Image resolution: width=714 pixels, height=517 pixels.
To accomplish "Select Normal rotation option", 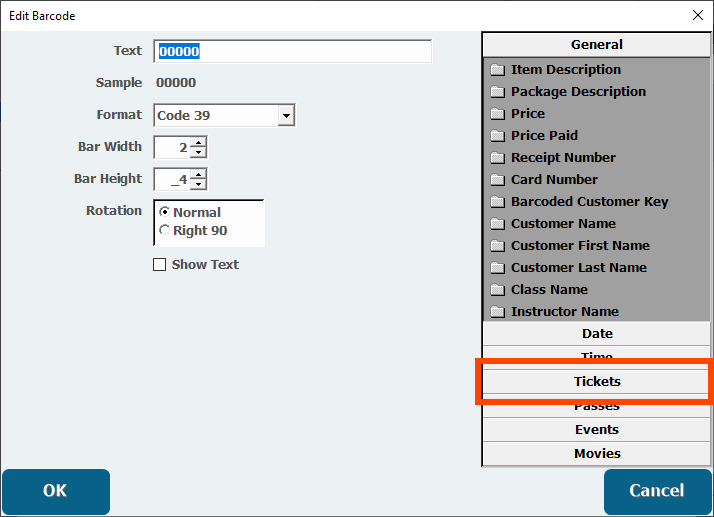I will coord(165,213).
